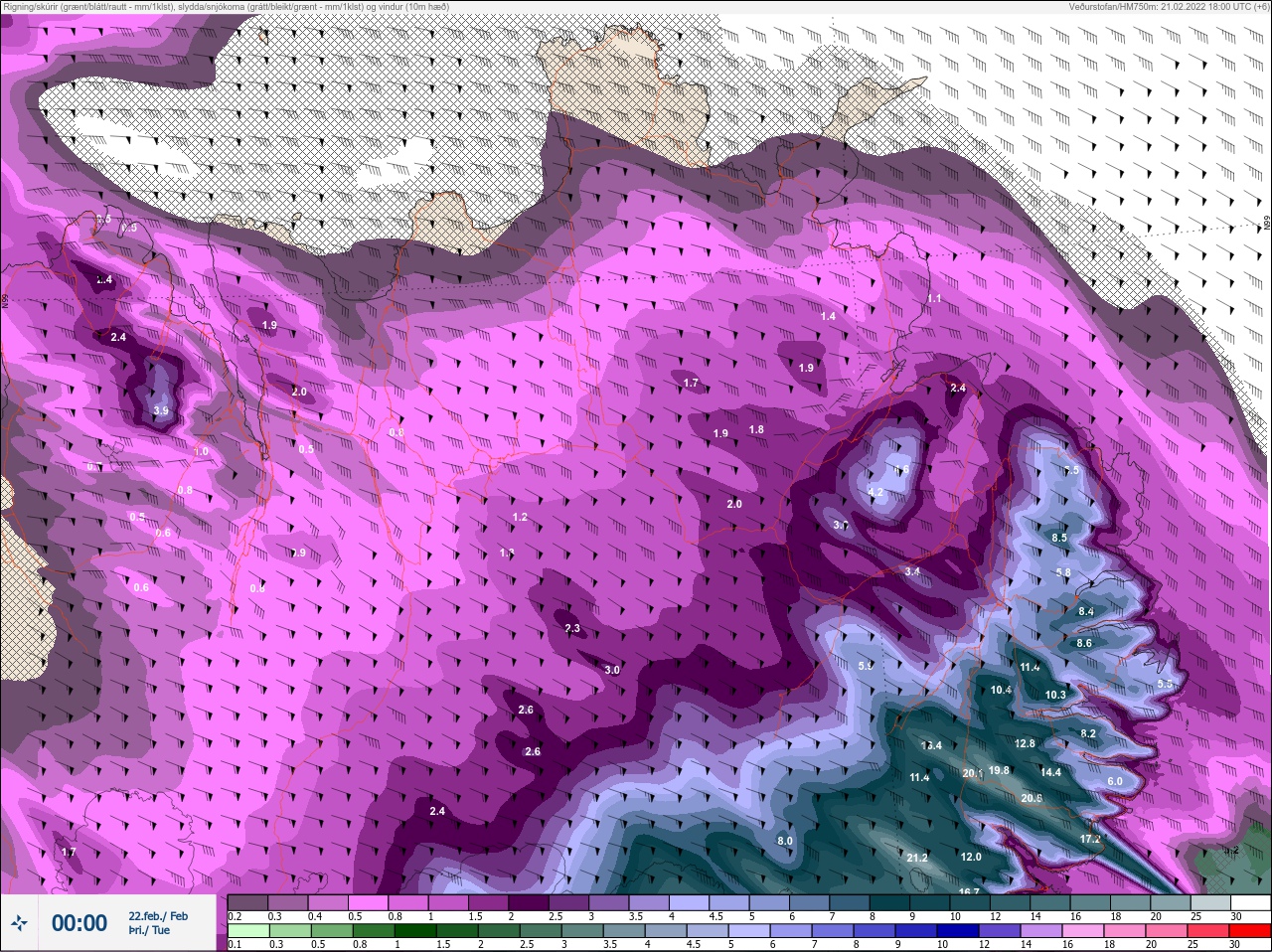The width and height of the screenshot is (1272, 952).
Task: Click the 1.2 precipitation value on the map
Action: point(520,517)
